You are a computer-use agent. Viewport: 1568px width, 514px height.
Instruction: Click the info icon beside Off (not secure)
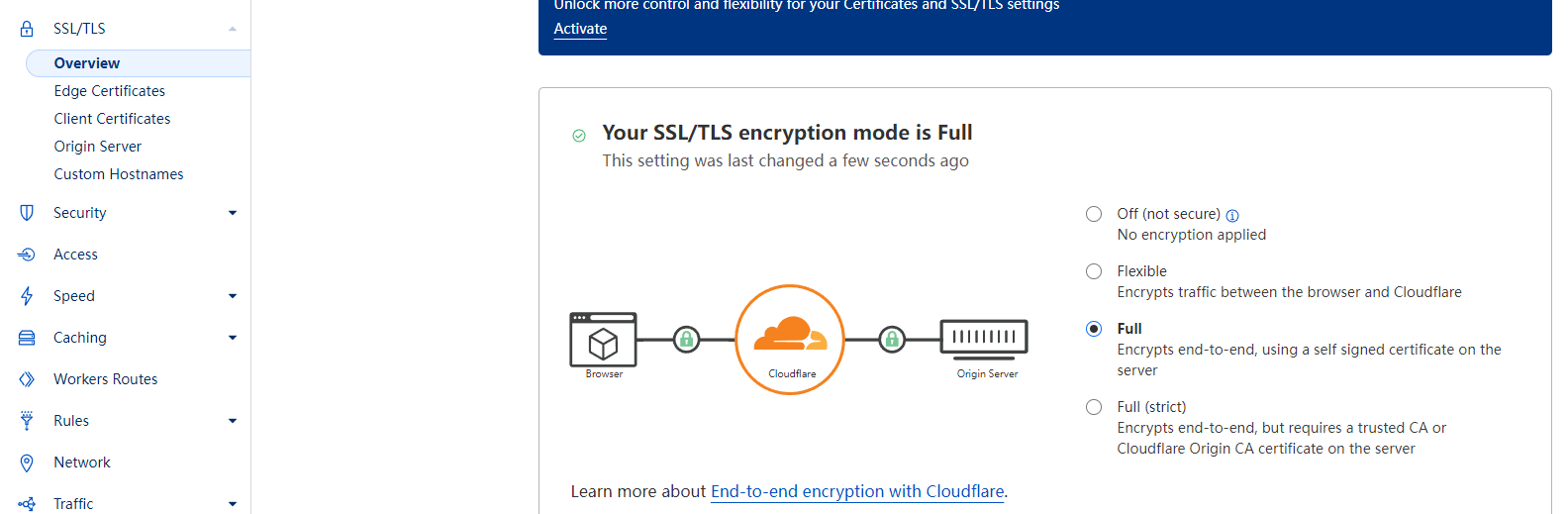point(1232,215)
